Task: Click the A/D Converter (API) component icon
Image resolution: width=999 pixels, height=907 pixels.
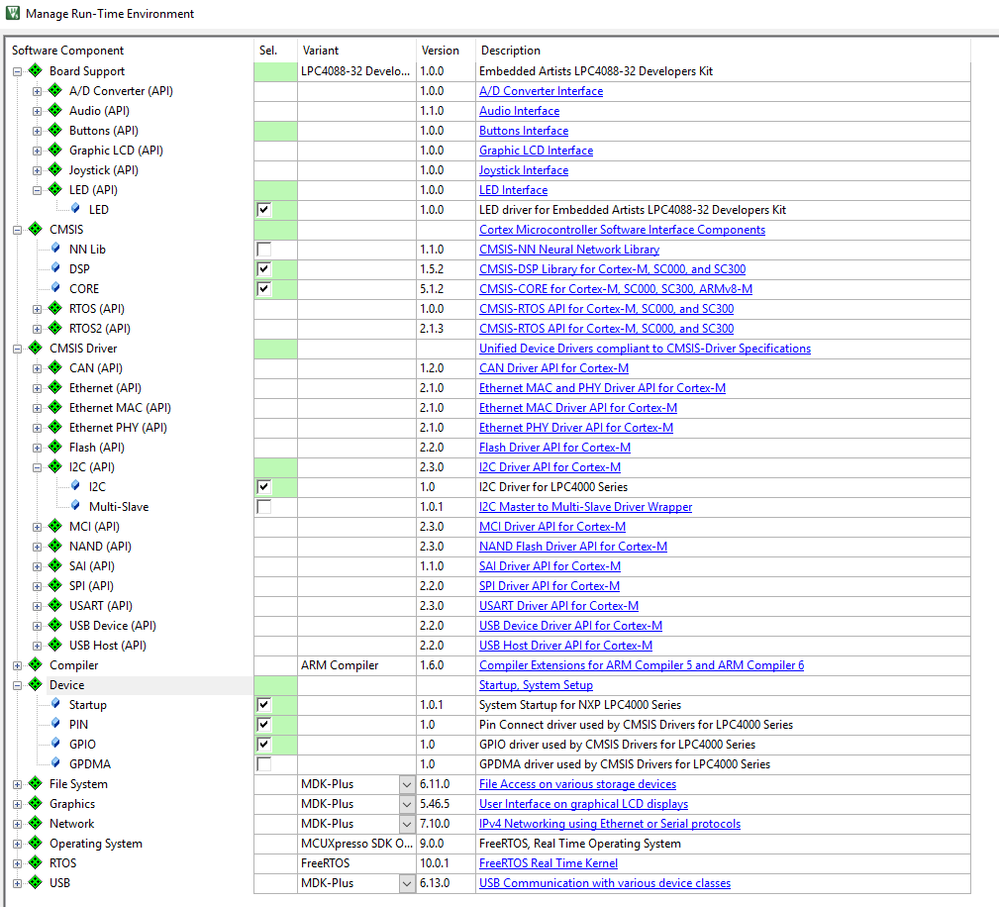Action: coord(55,90)
